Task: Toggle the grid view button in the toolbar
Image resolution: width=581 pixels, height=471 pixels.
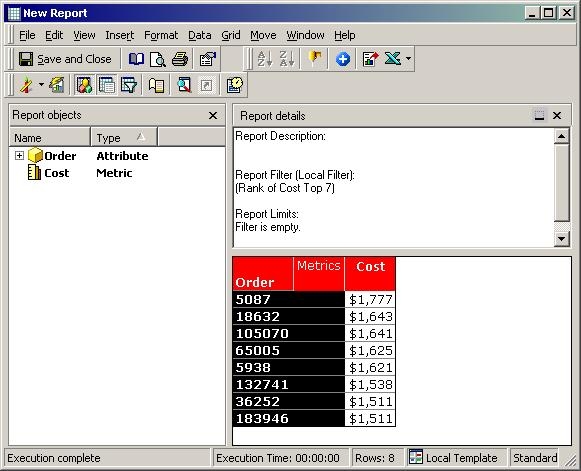Action: pyautogui.click(x=107, y=85)
